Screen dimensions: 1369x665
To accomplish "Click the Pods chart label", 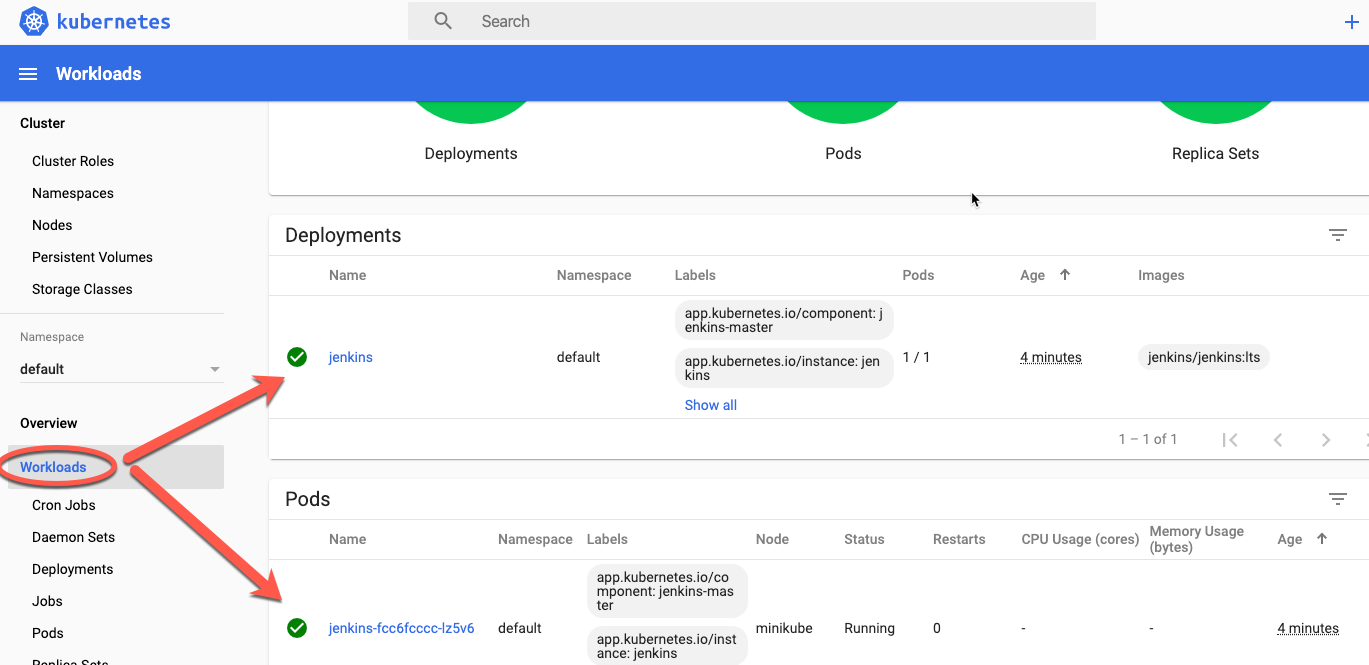I will pos(843,154).
